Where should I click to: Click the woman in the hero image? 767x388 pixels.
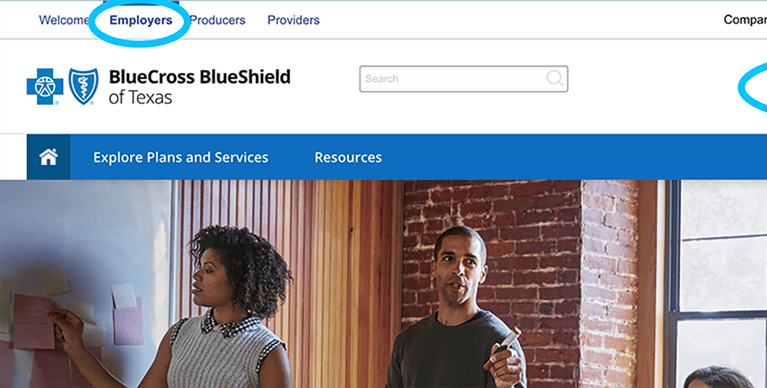(x=228, y=308)
